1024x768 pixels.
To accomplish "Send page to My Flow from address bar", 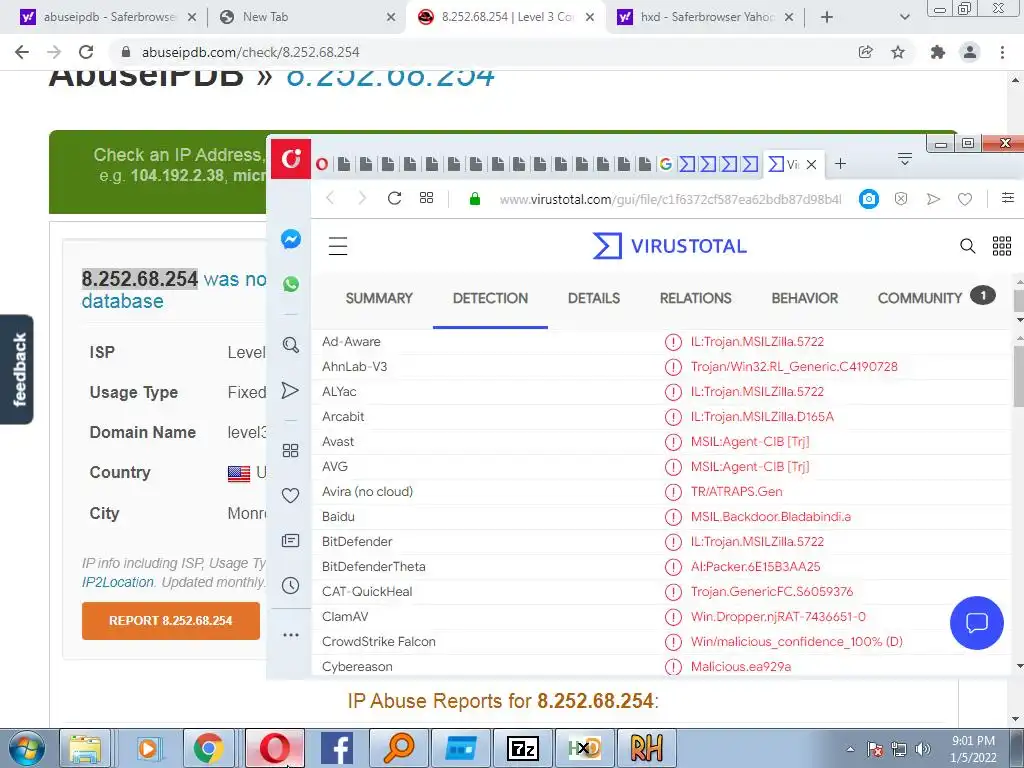I will [933, 199].
